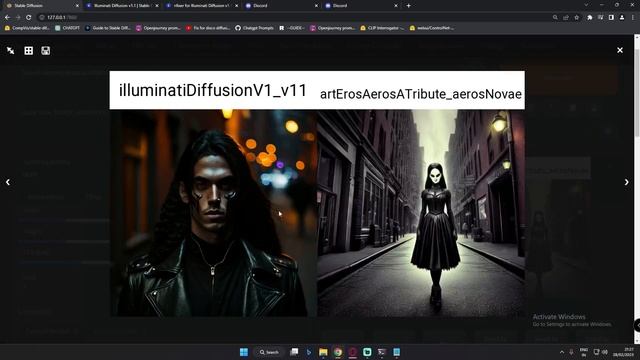Reload the current page

(x=29, y=18)
